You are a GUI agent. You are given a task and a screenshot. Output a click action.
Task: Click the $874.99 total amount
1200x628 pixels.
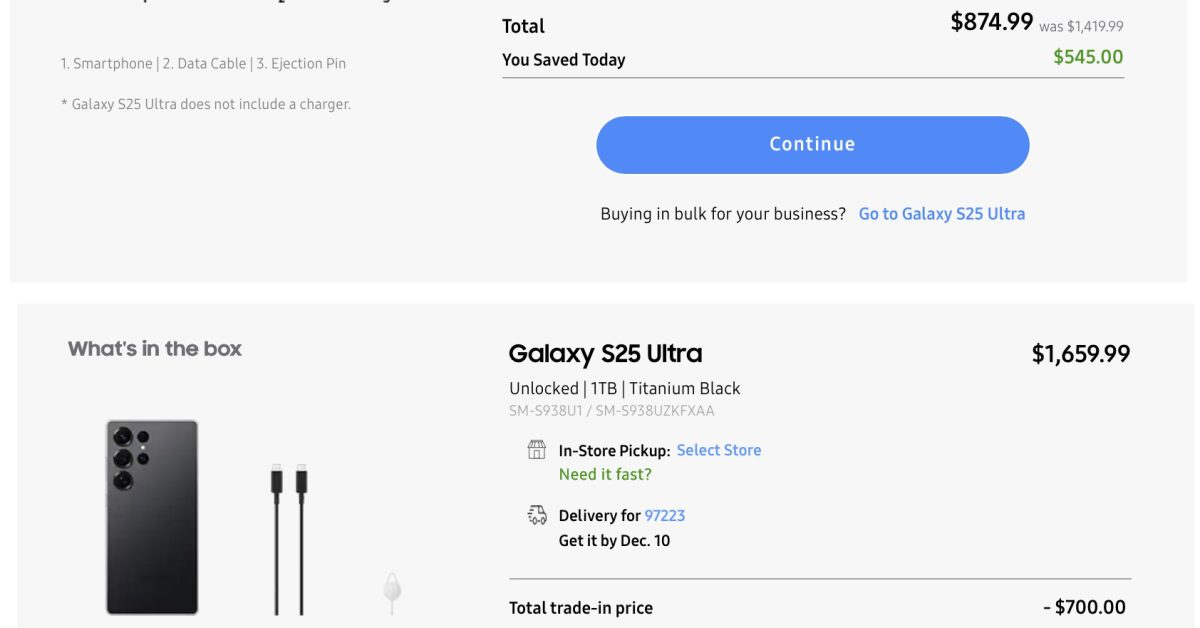pyautogui.click(x=991, y=22)
